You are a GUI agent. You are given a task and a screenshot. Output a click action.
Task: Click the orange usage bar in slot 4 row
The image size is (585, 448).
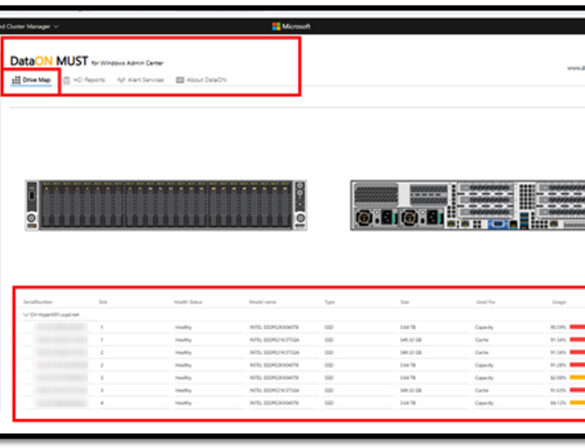point(577,402)
